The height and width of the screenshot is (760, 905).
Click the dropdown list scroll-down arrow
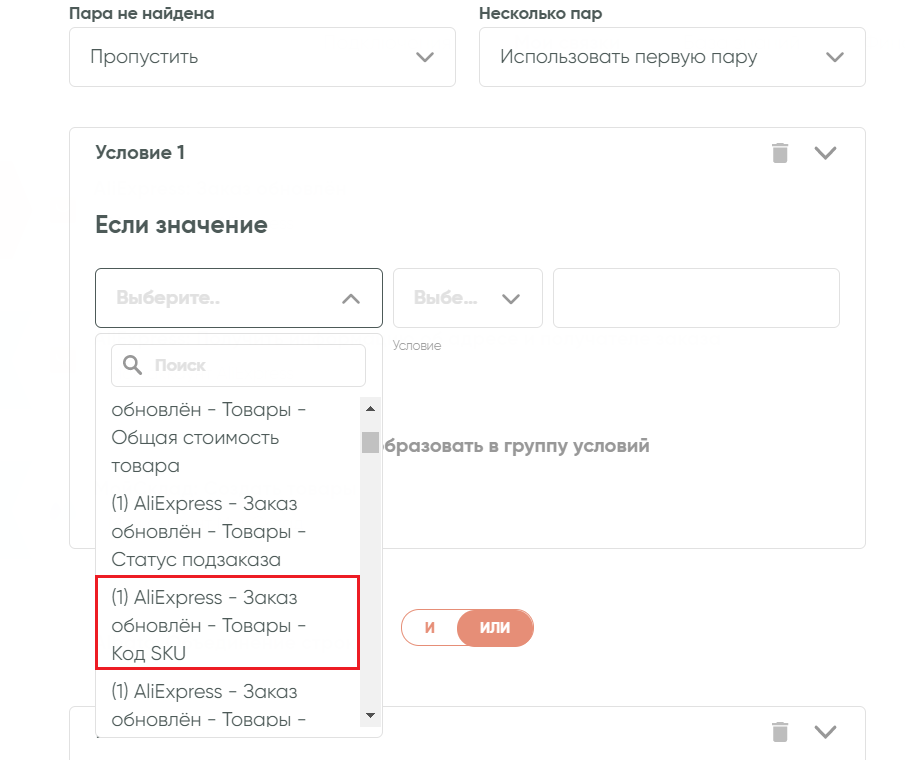point(370,715)
